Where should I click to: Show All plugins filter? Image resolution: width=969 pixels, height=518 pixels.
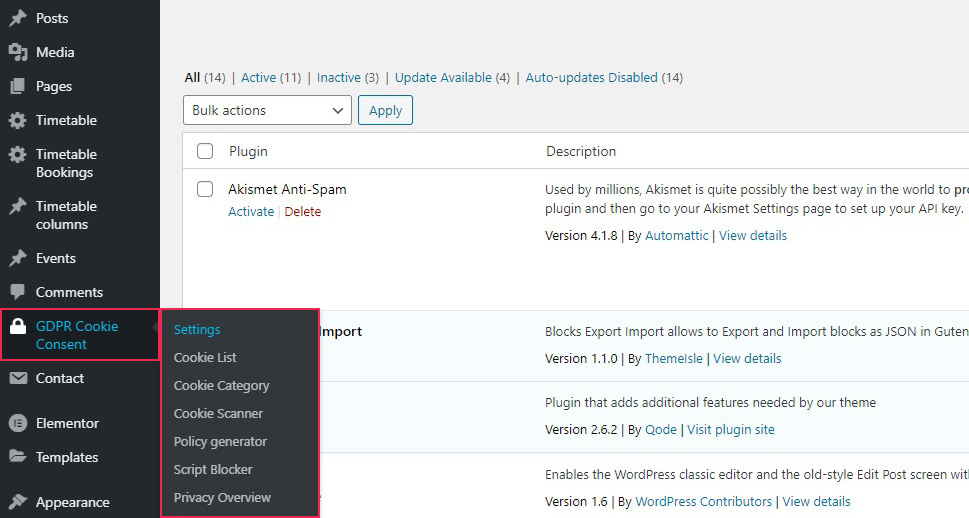(192, 77)
